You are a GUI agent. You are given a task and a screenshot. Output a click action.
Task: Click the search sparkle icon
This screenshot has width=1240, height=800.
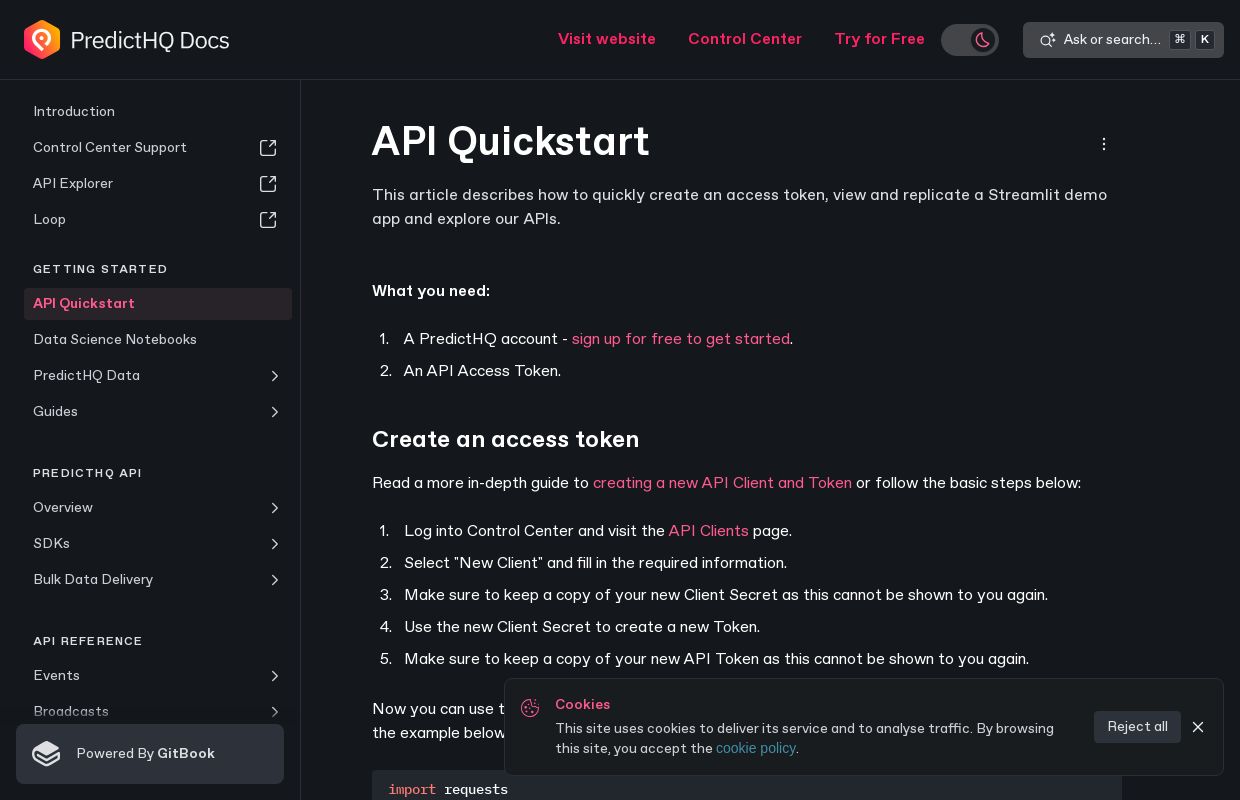(x=1047, y=40)
